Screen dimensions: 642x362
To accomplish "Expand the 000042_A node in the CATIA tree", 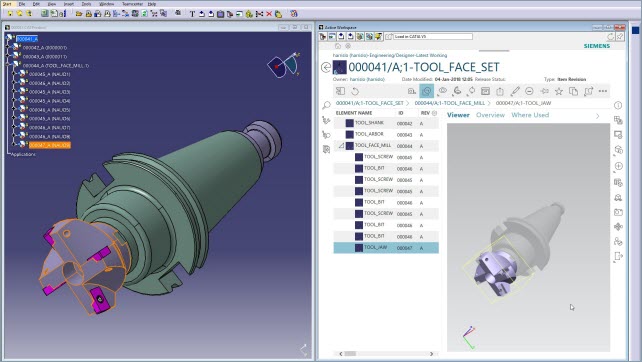I will (8, 48).
